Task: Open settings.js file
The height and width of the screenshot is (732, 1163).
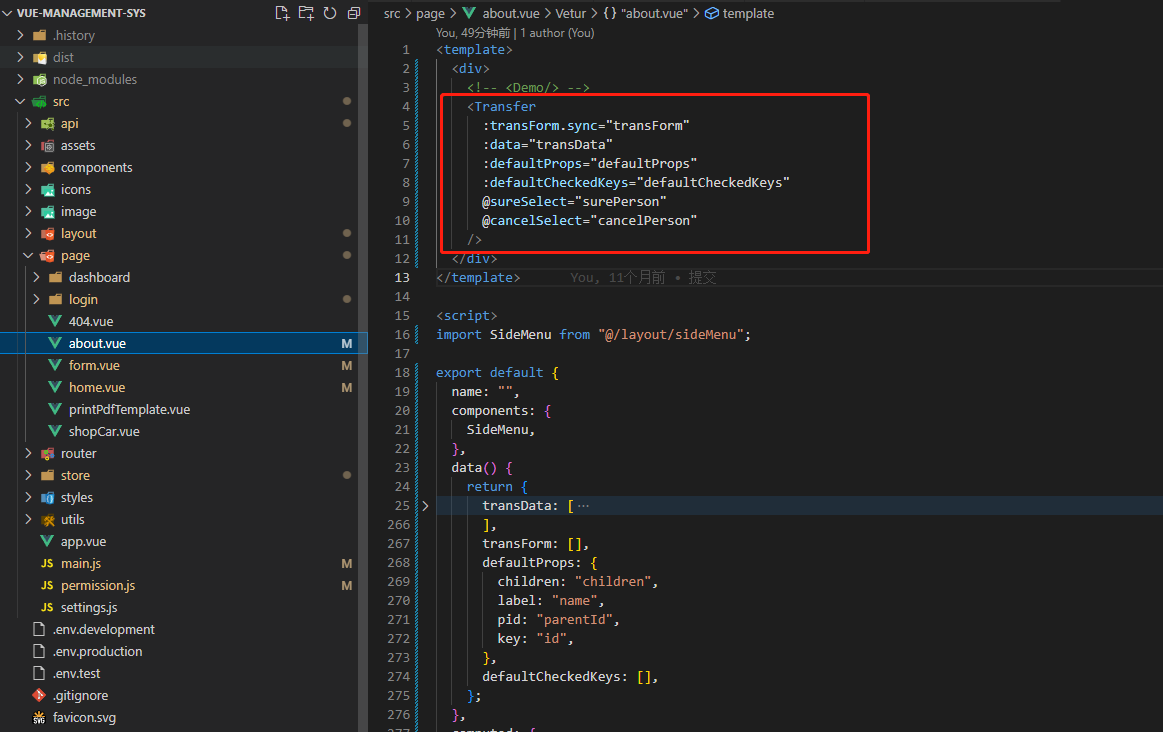Action: [x=88, y=607]
